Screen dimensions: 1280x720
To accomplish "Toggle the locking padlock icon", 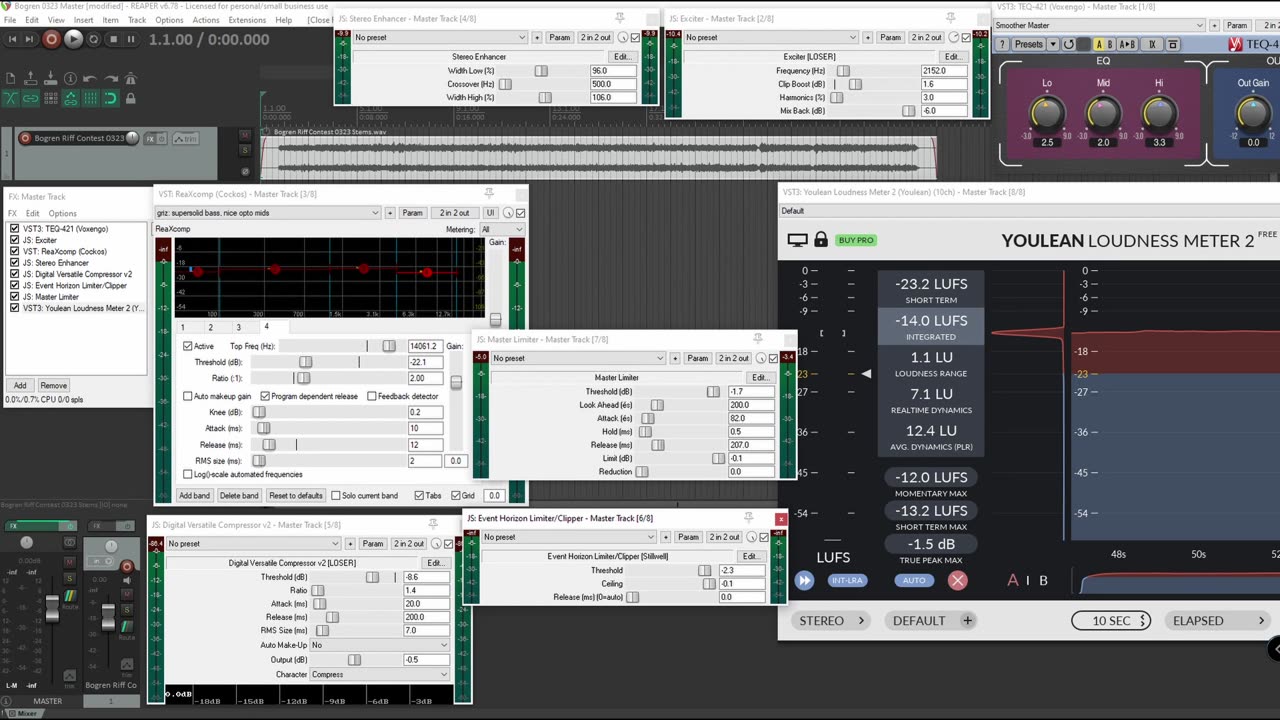I will point(129,98).
